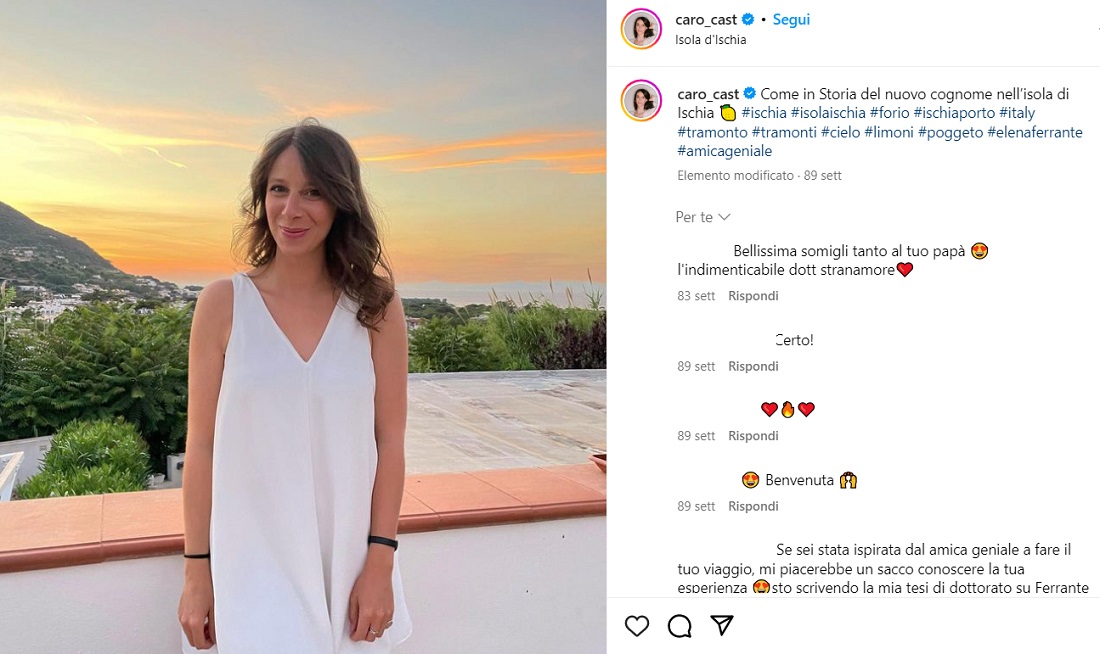Reply to the hearts and fire comment
The height and width of the screenshot is (654, 1100).
753,436
